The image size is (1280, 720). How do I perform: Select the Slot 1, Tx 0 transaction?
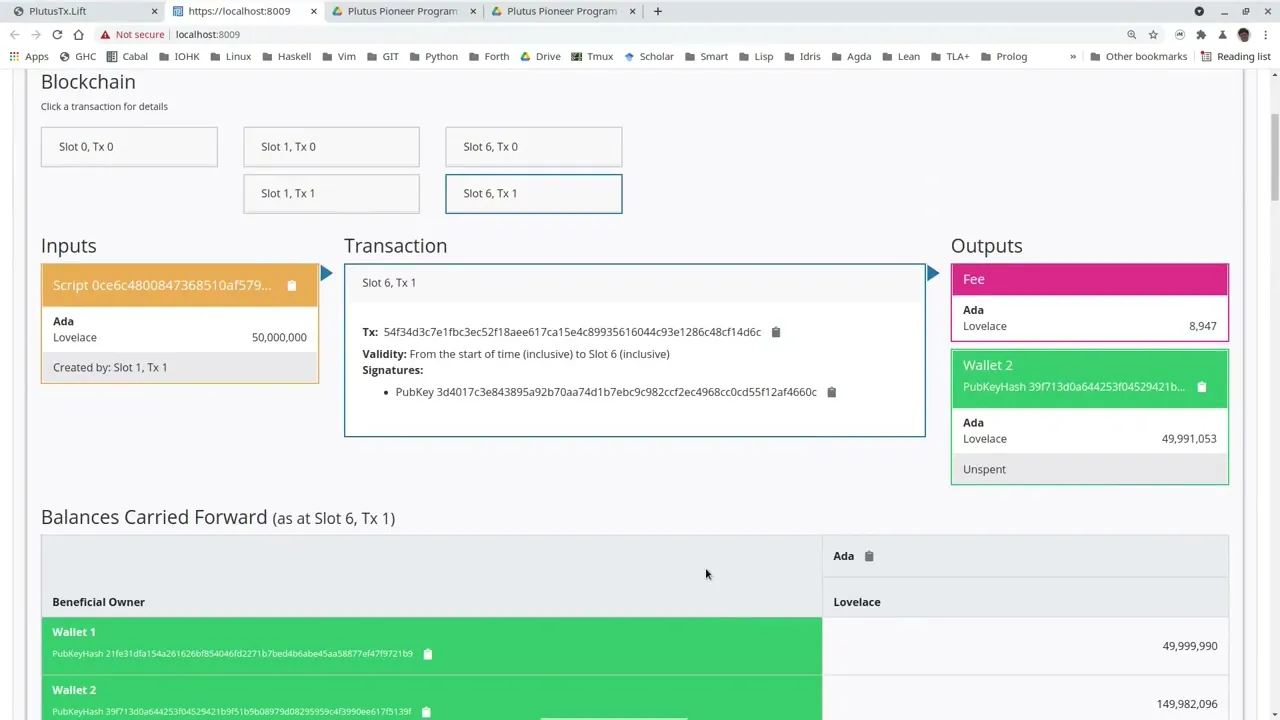[331, 147]
